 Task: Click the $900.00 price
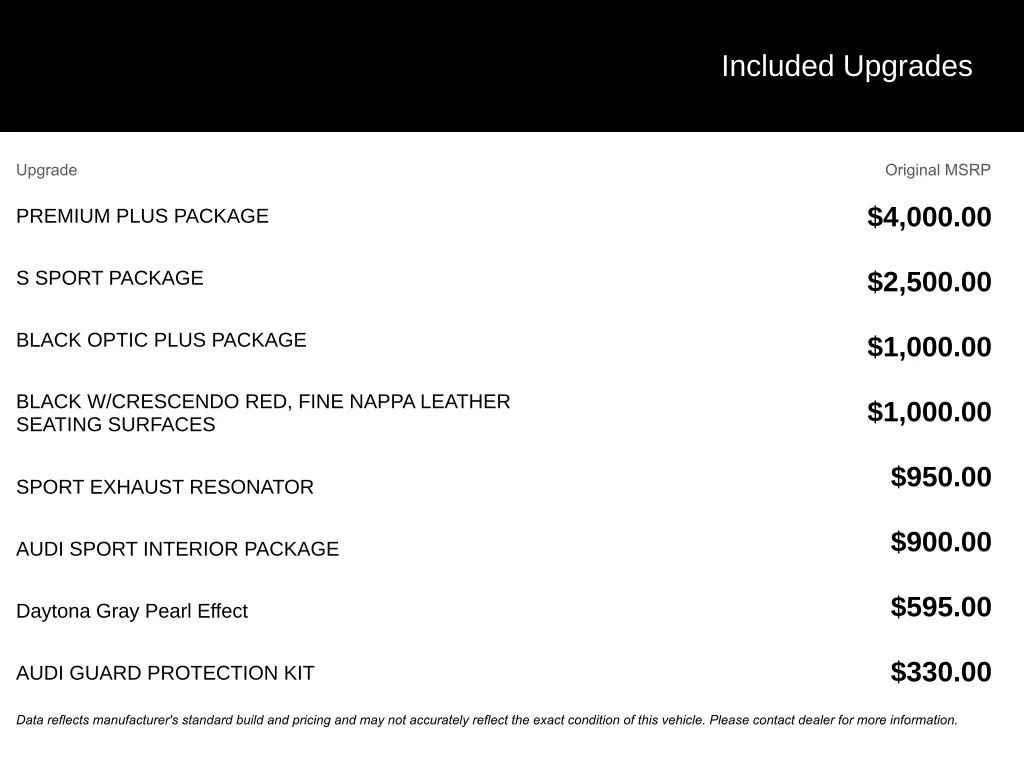(940, 542)
